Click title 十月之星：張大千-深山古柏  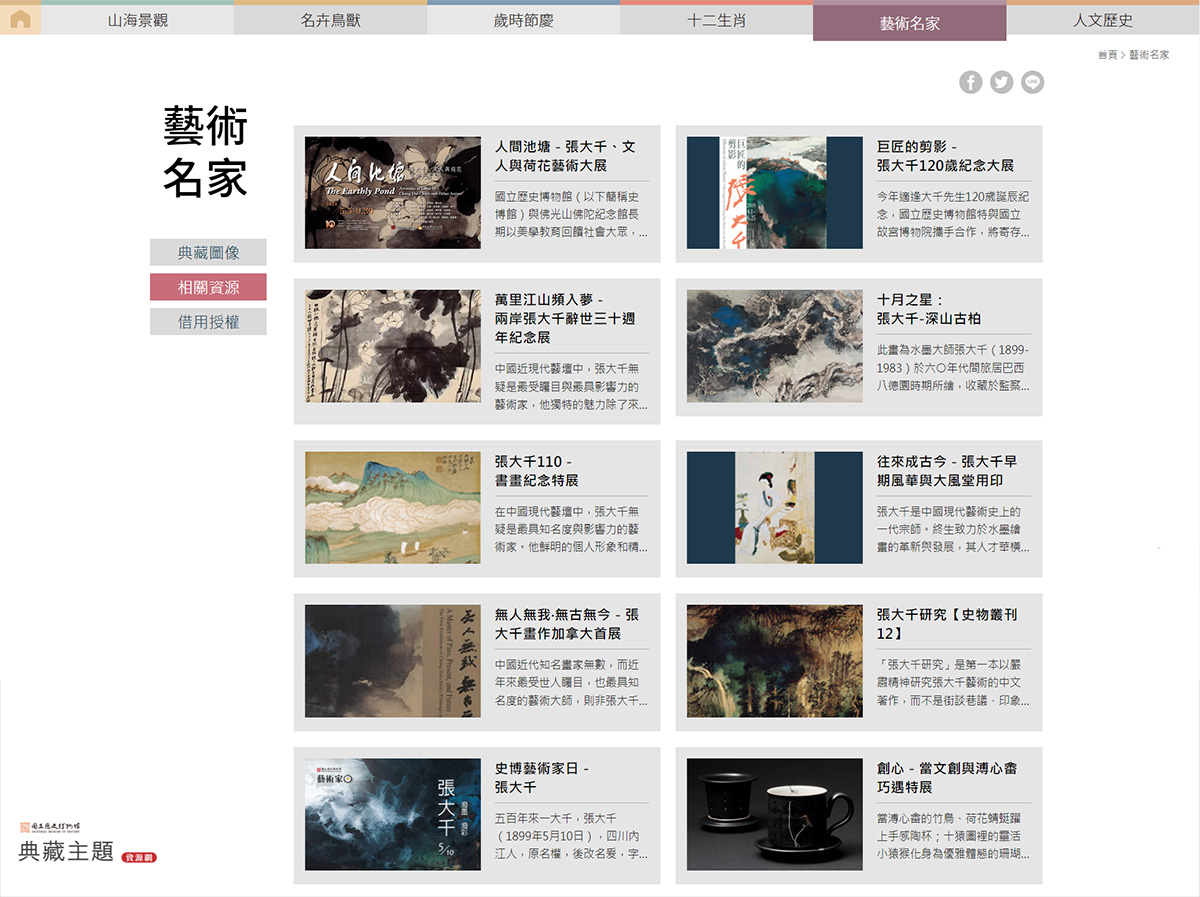(x=929, y=309)
